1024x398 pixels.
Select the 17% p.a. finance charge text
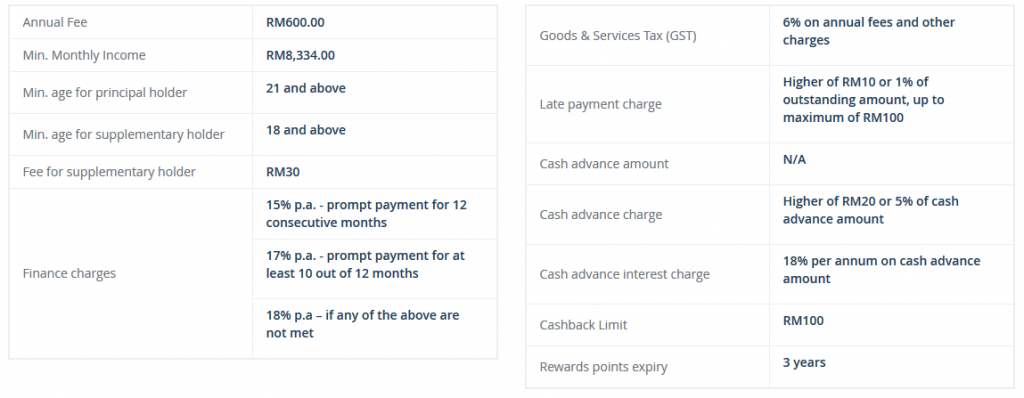click(x=365, y=264)
